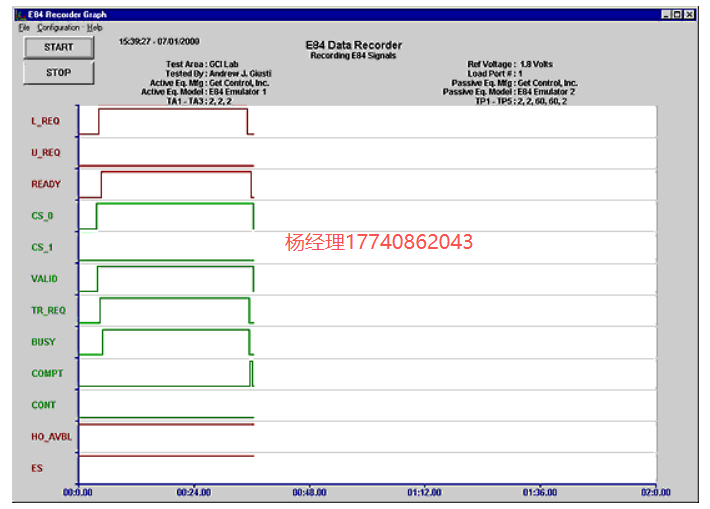Select the L_REQ signal label
Viewport: 710px width, 509px height.
46,121
